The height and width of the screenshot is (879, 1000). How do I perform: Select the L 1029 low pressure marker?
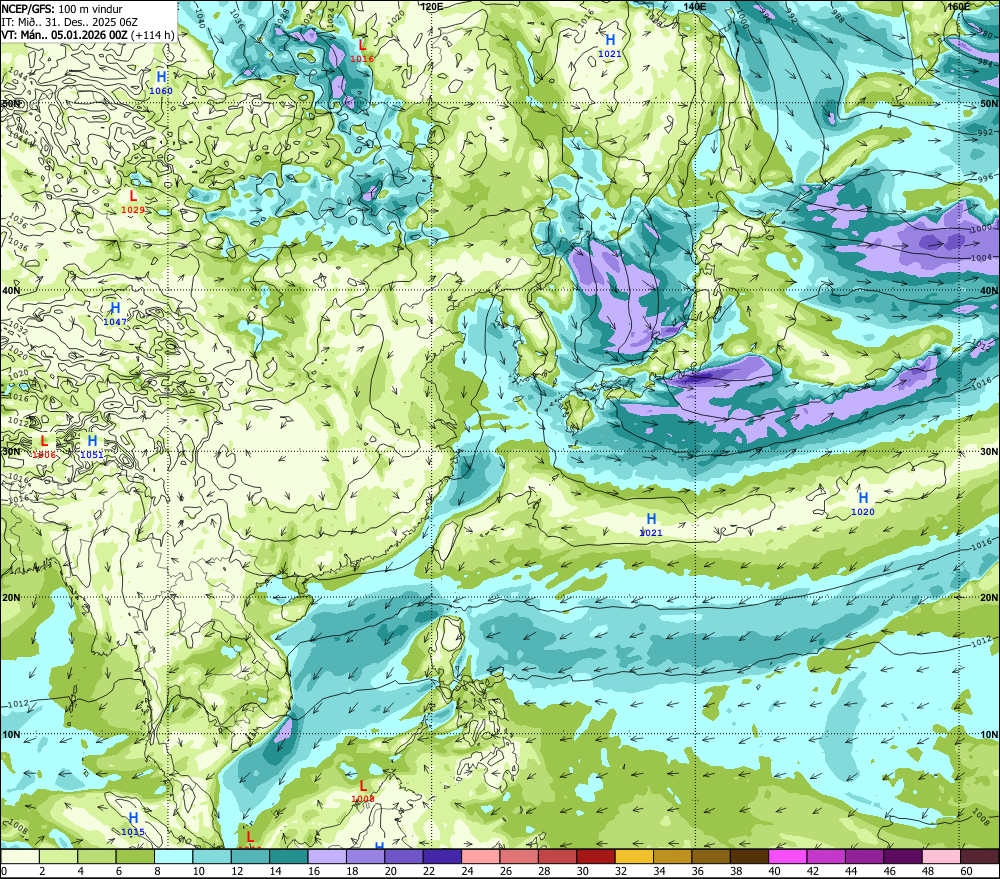pyautogui.click(x=133, y=202)
